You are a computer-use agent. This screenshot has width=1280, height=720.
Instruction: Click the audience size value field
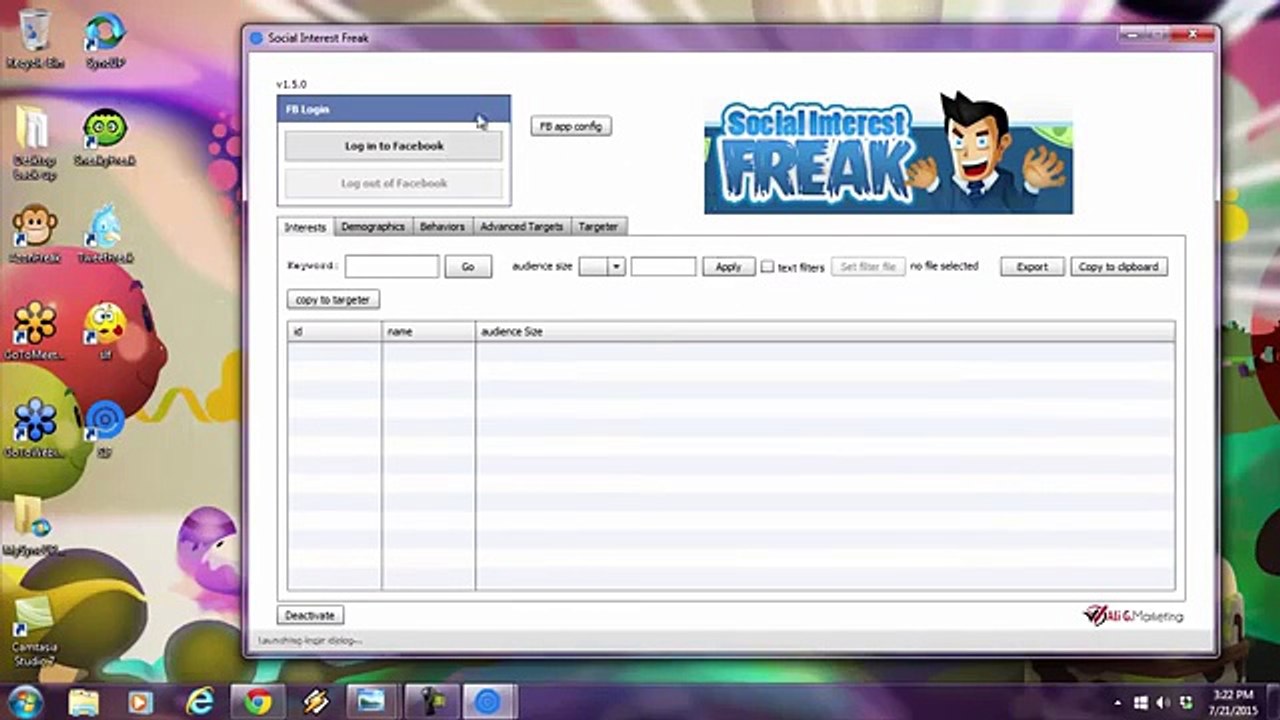click(x=663, y=267)
